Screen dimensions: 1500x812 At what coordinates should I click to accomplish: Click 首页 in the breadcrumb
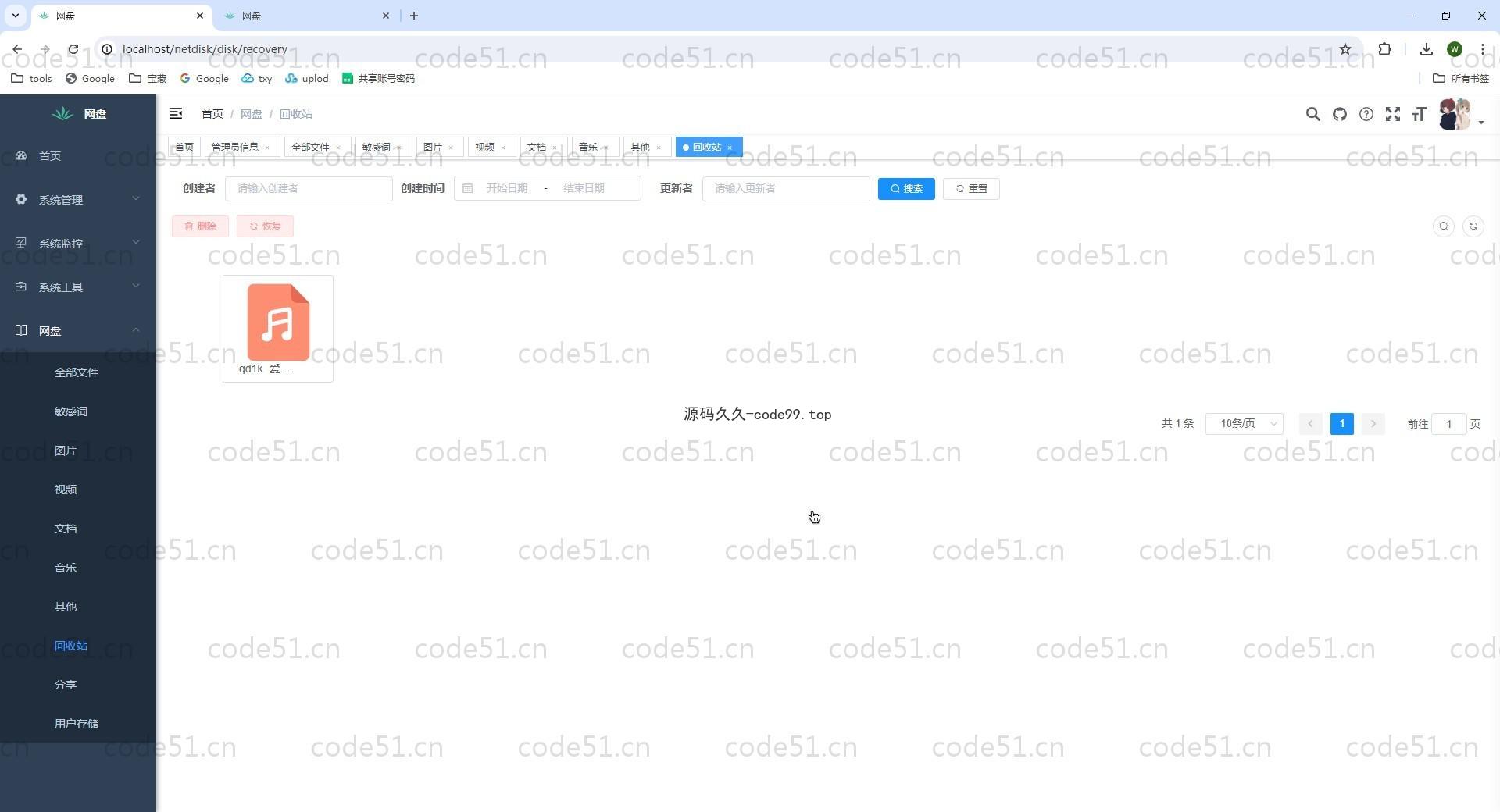[x=212, y=114]
